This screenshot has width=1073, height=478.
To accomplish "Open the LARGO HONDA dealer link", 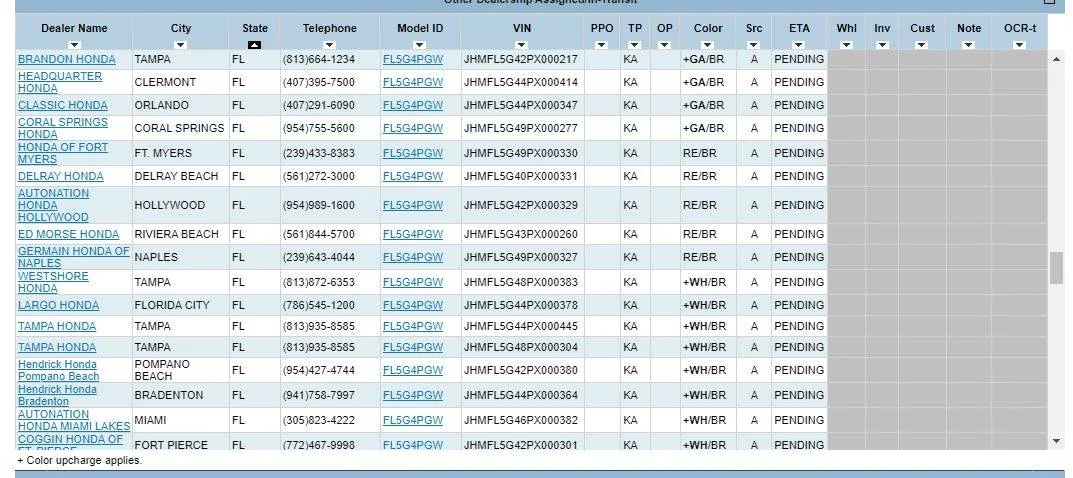I will pyautogui.click(x=58, y=305).
